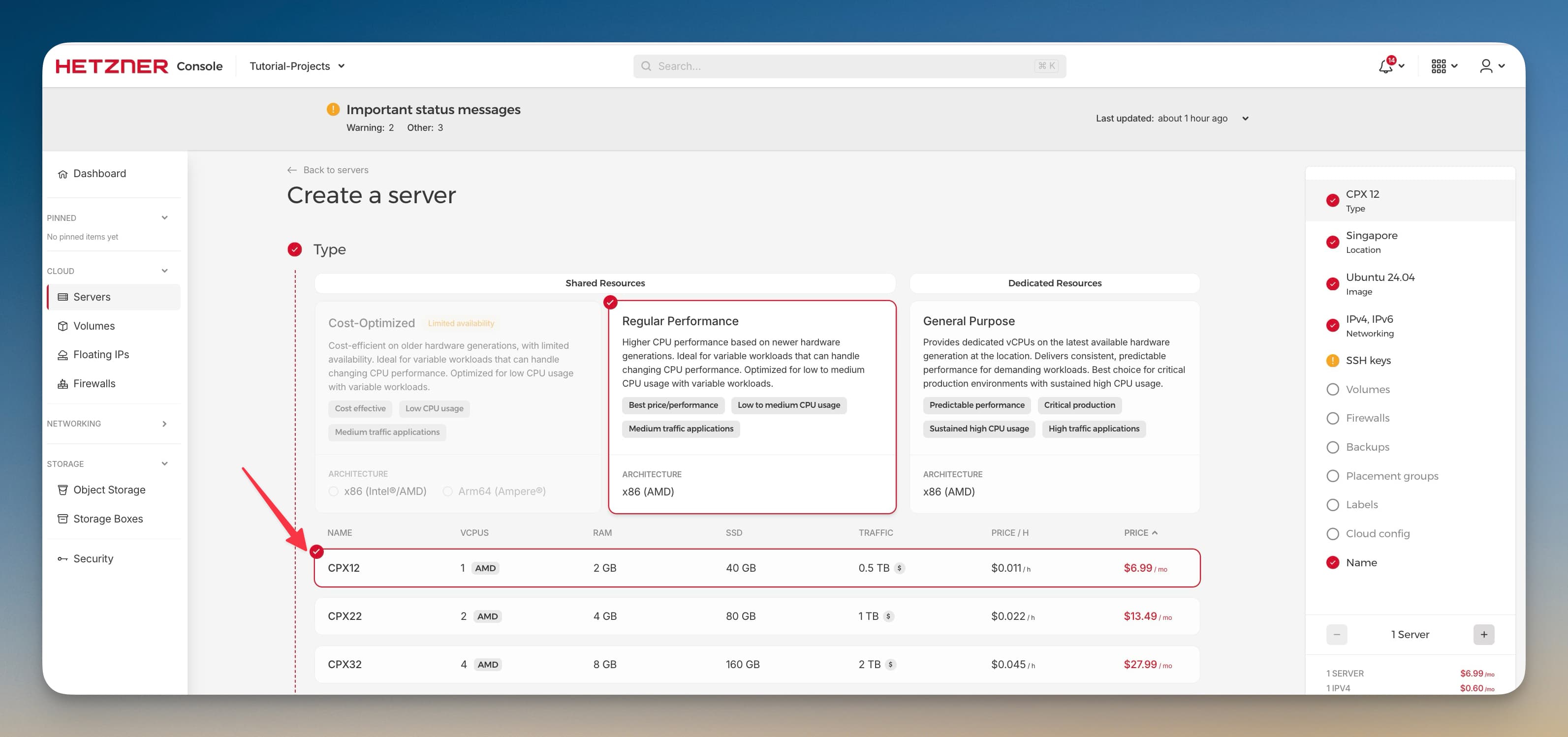This screenshot has height=737, width=1568.
Task: Select the Arm64 (Ampere) architecture radio
Action: click(448, 491)
